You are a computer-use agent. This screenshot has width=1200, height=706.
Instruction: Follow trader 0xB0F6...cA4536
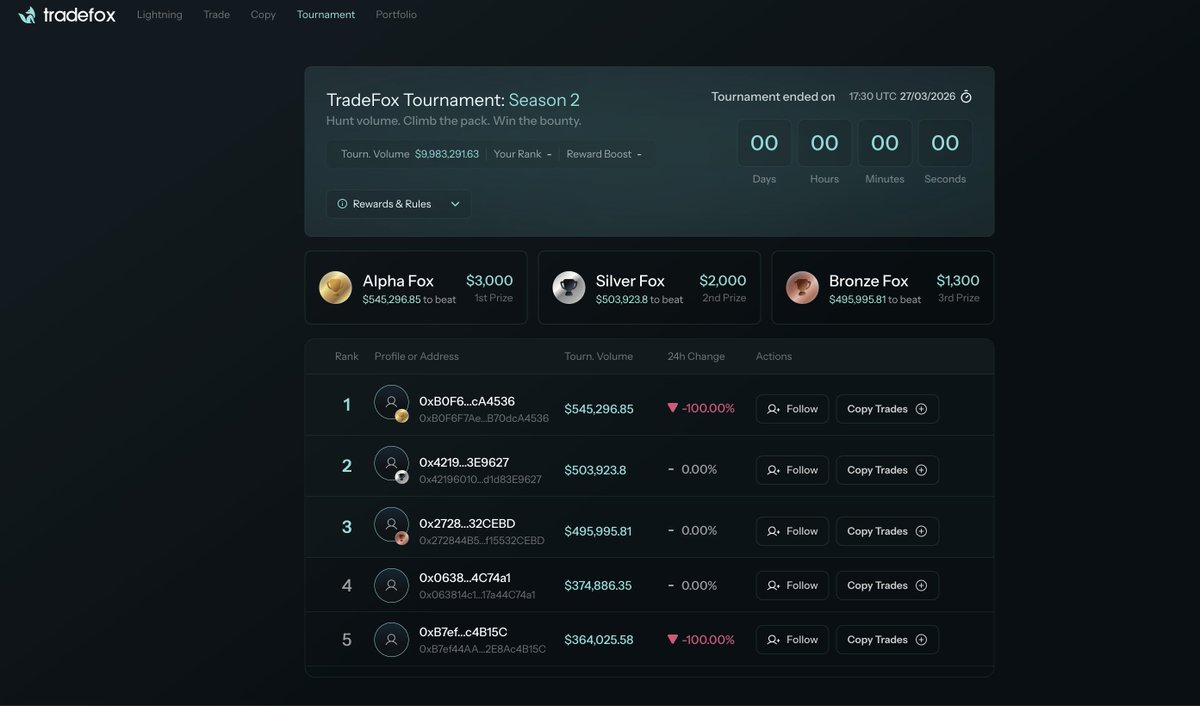pyautogui.click(x=792, y=409)
